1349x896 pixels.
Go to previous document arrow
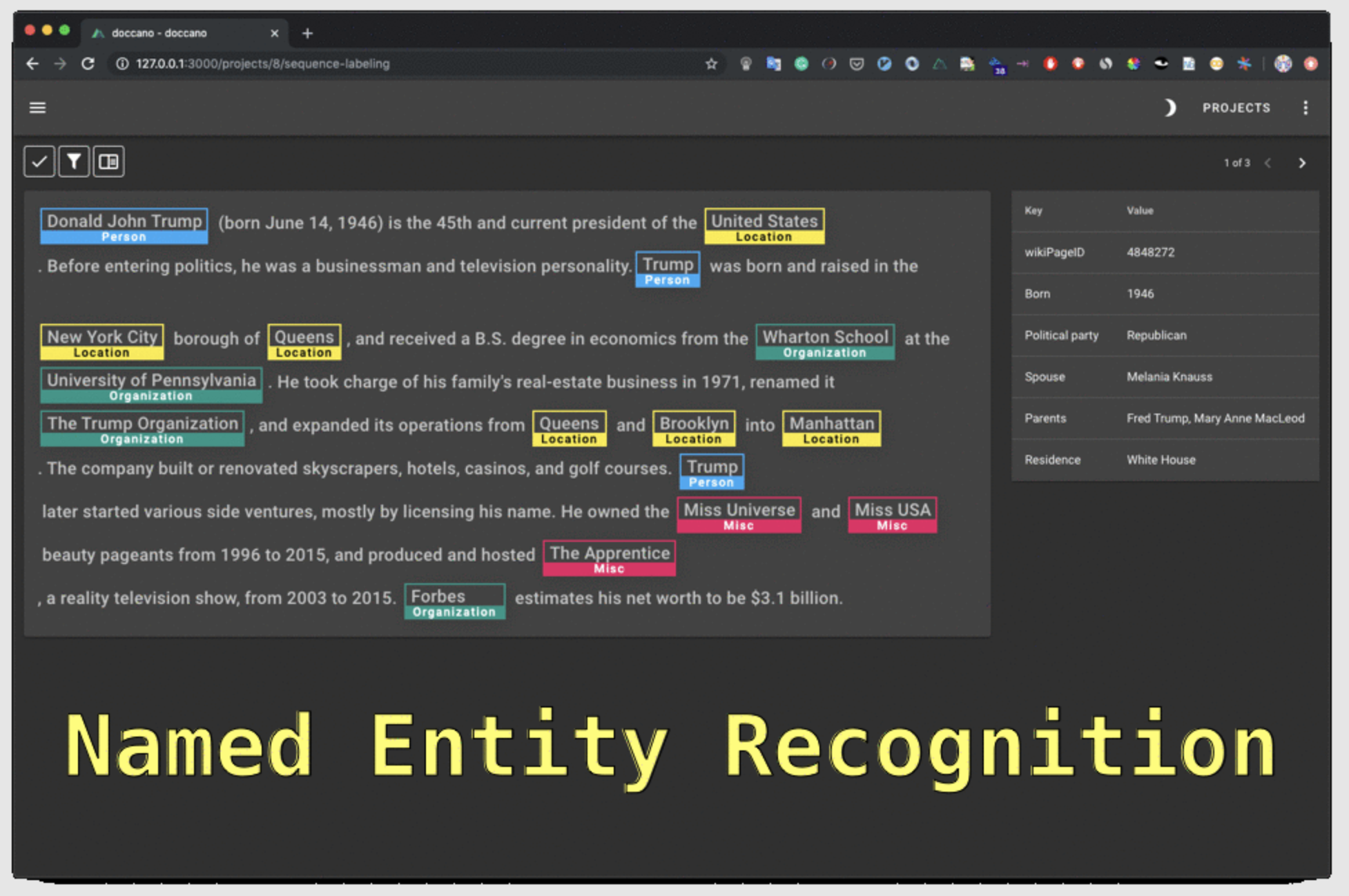pos(1268,163)
